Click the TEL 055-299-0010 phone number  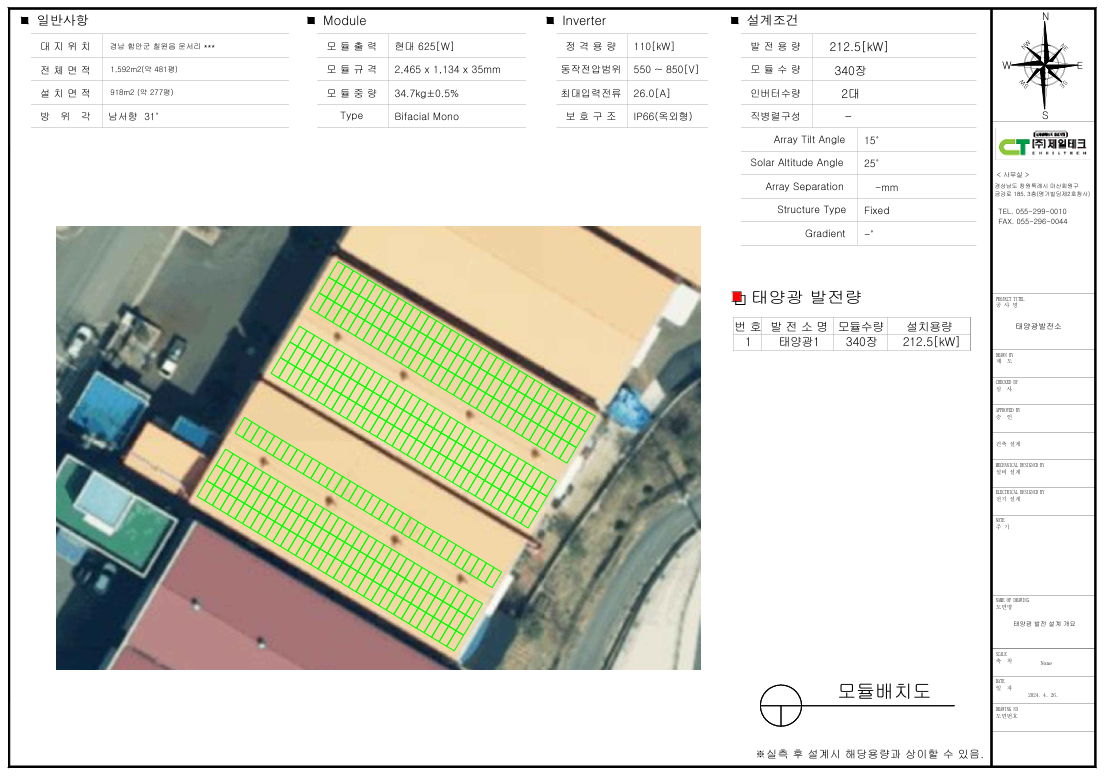pos(1032,212)
